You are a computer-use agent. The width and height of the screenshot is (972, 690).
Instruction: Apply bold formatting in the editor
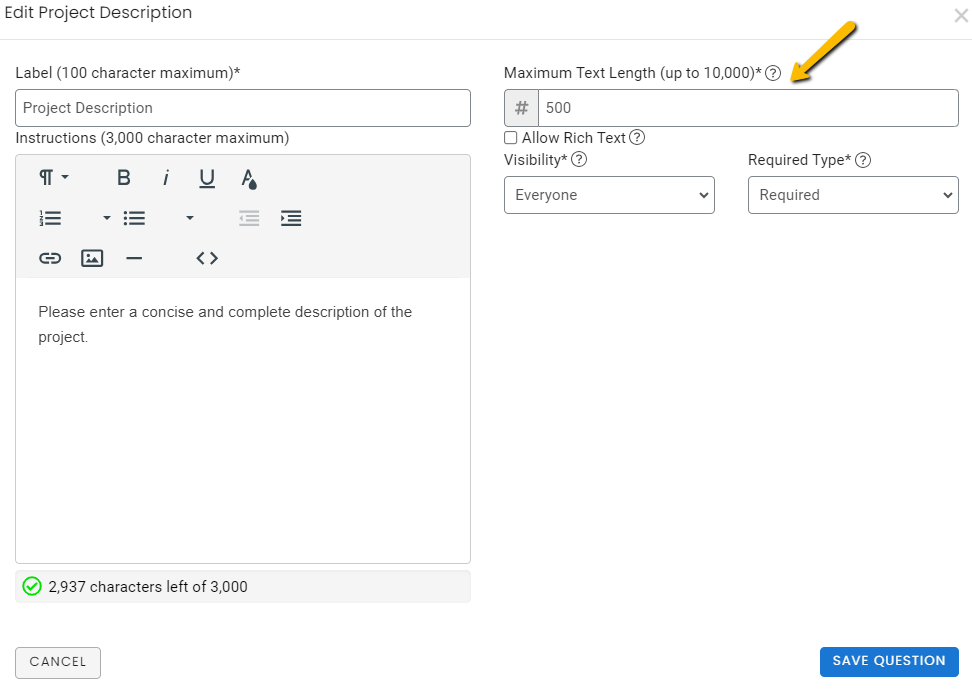point(123,177)
